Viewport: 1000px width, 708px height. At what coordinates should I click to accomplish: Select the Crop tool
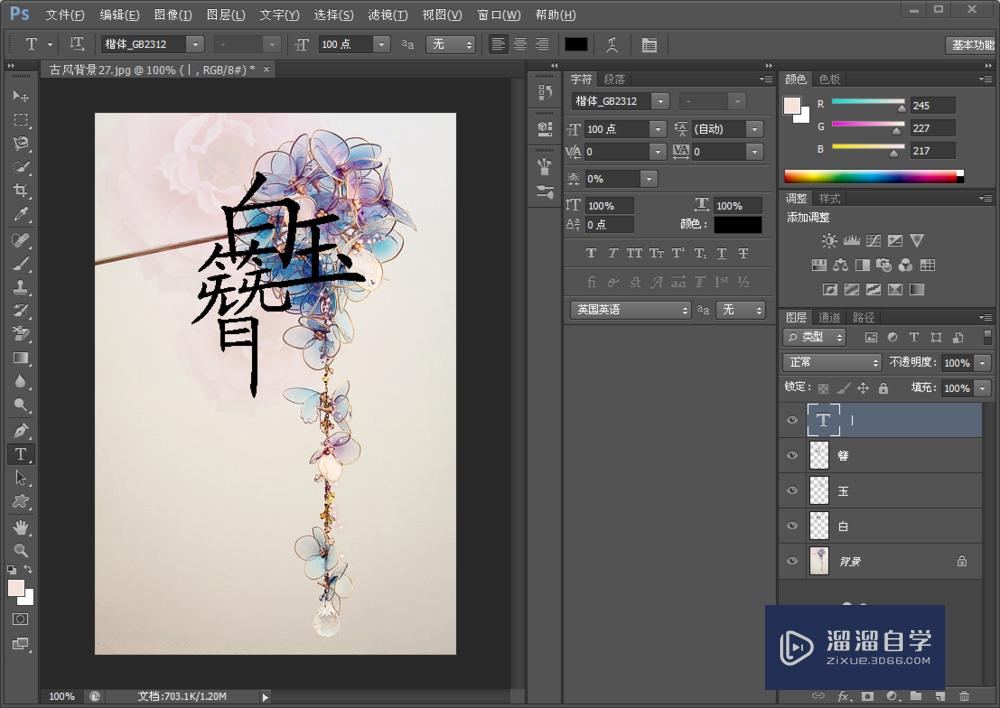click(x=20, y=191)
